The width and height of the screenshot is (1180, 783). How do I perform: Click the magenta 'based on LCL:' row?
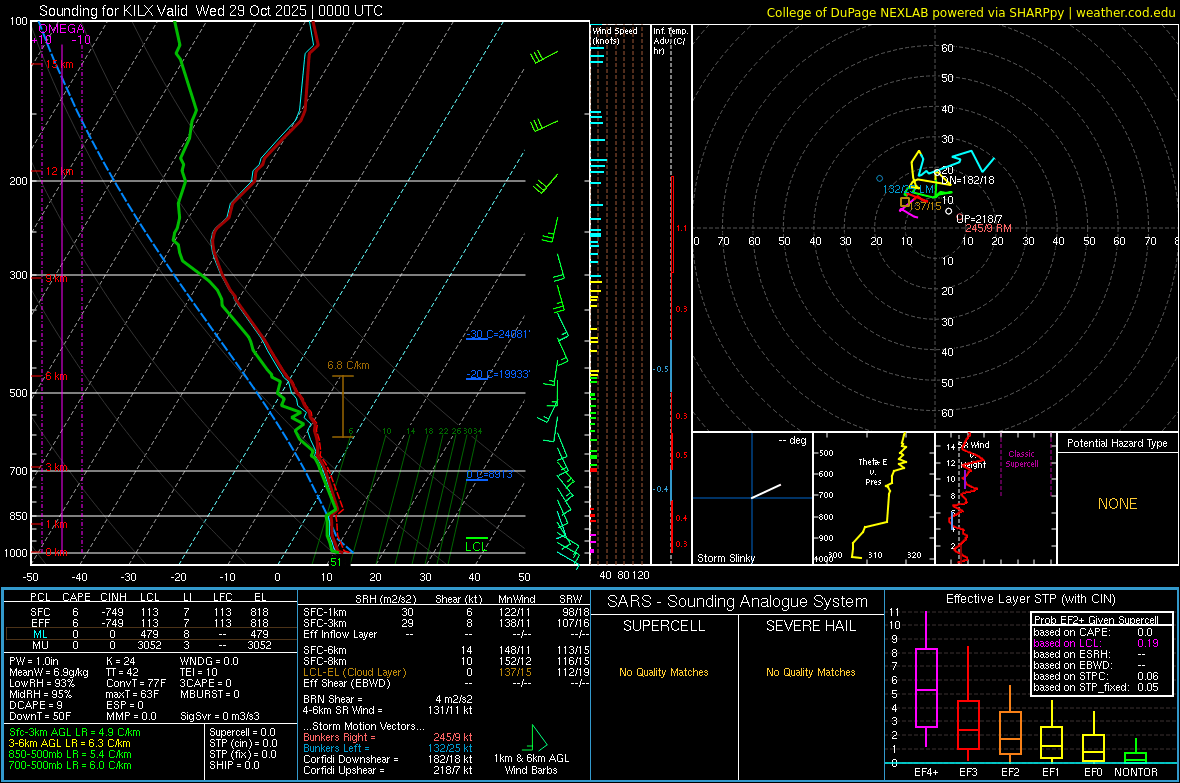point(1096,643)
